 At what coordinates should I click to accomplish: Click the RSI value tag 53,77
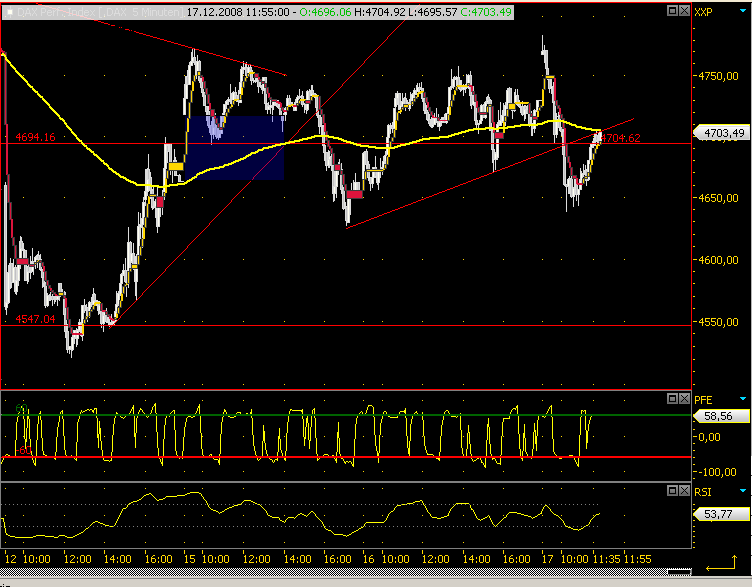point(722,514)
